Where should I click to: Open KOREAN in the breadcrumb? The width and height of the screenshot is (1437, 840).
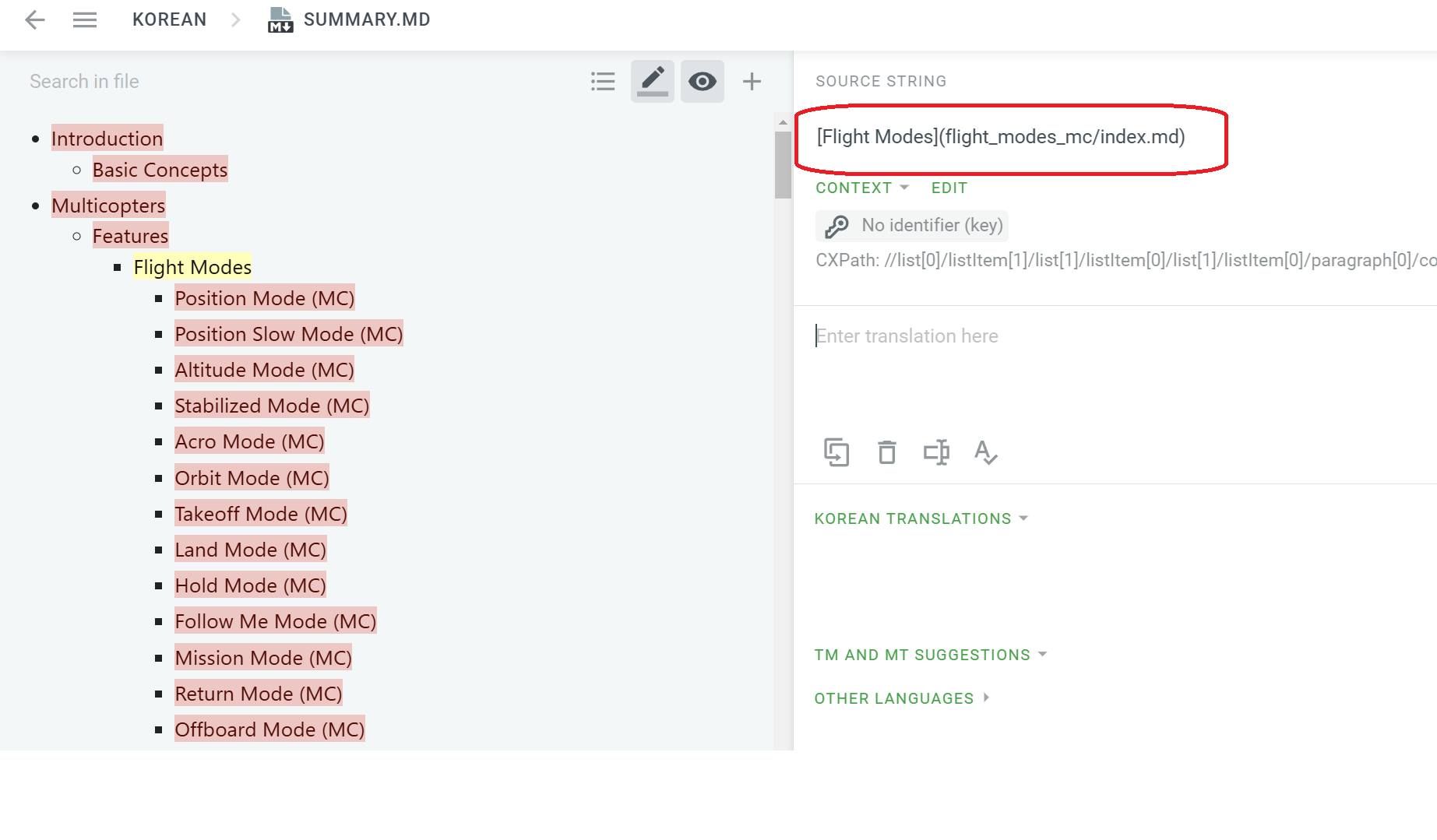169,19
